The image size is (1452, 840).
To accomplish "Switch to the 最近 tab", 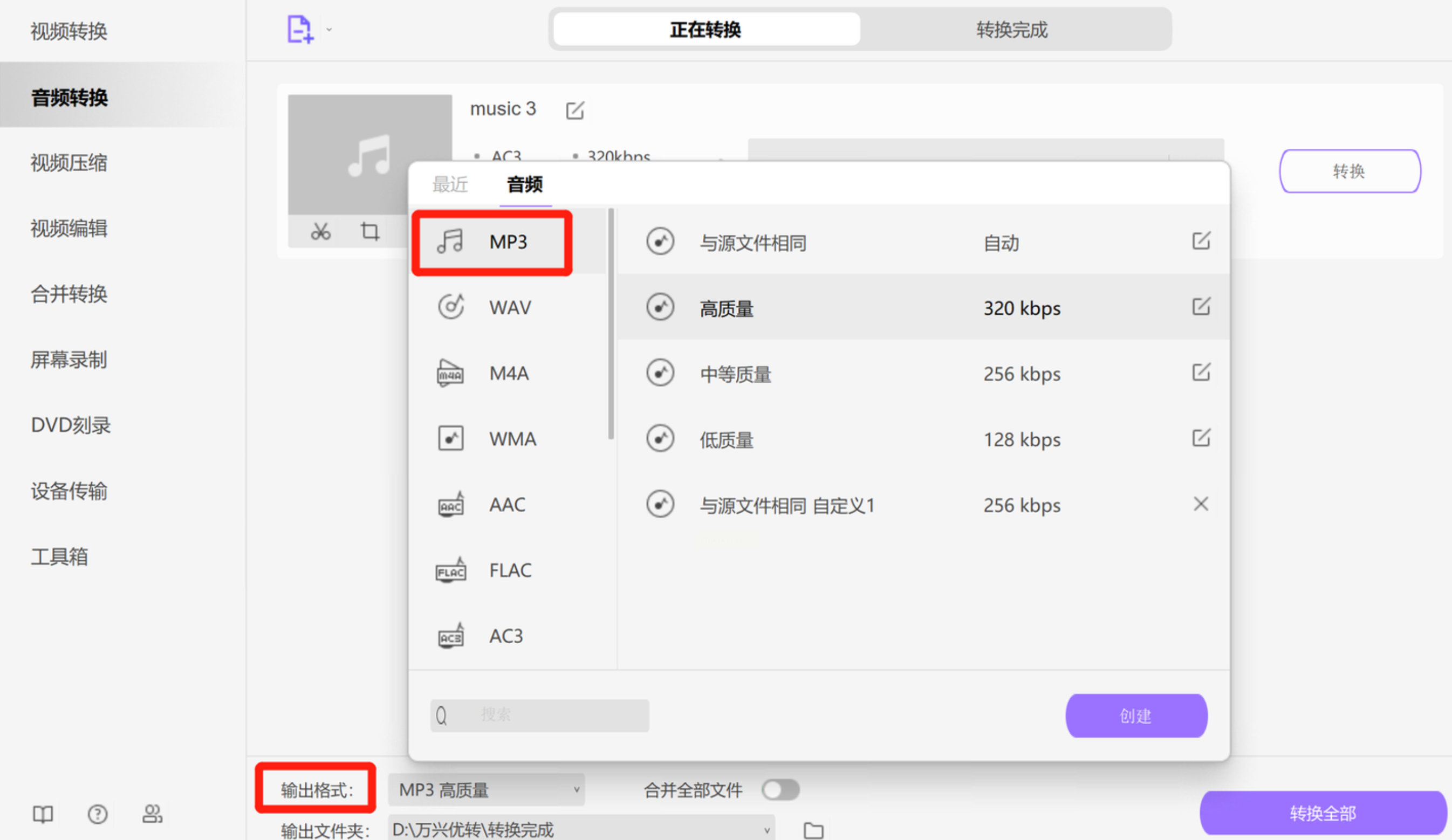I will [450, 184].
